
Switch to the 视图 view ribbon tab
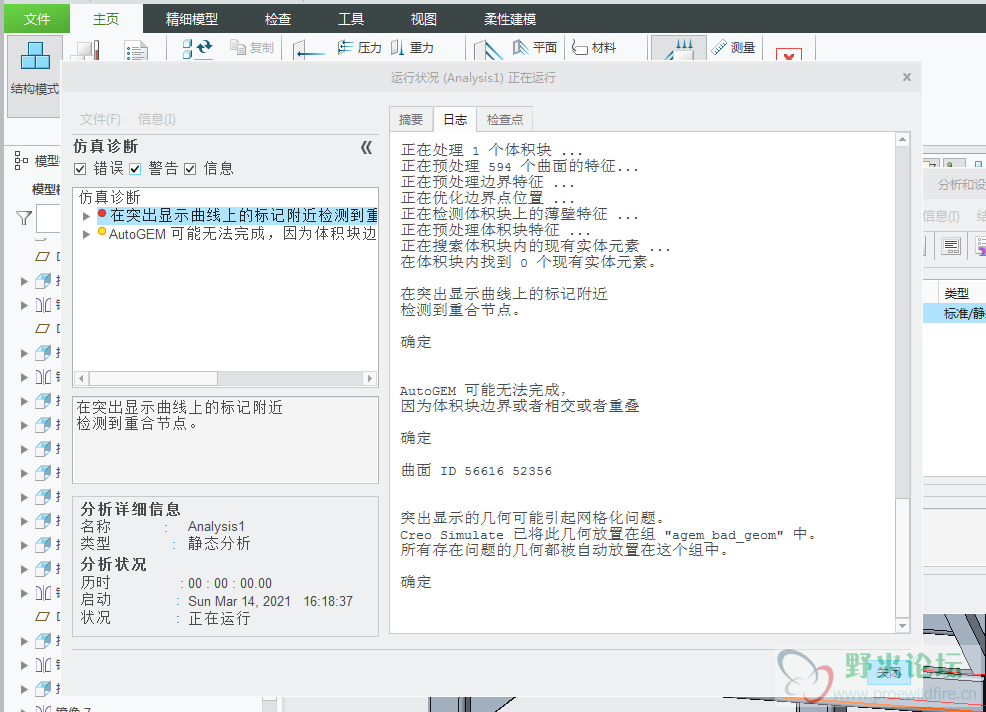[x=424, y=19]
